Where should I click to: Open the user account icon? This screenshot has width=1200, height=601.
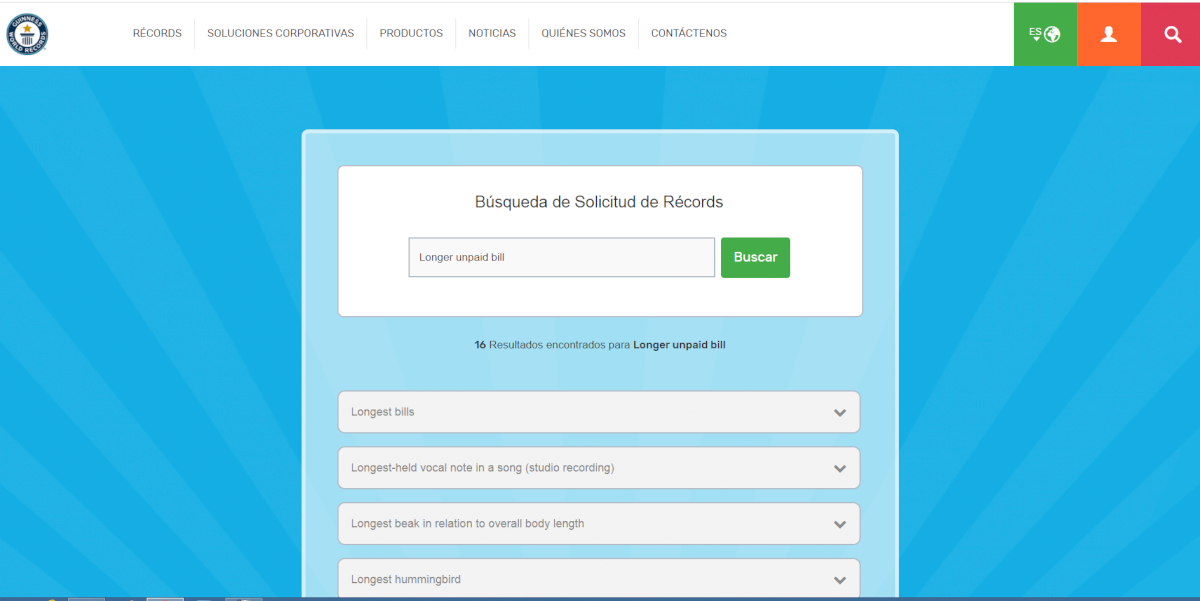click(1108, 34)
